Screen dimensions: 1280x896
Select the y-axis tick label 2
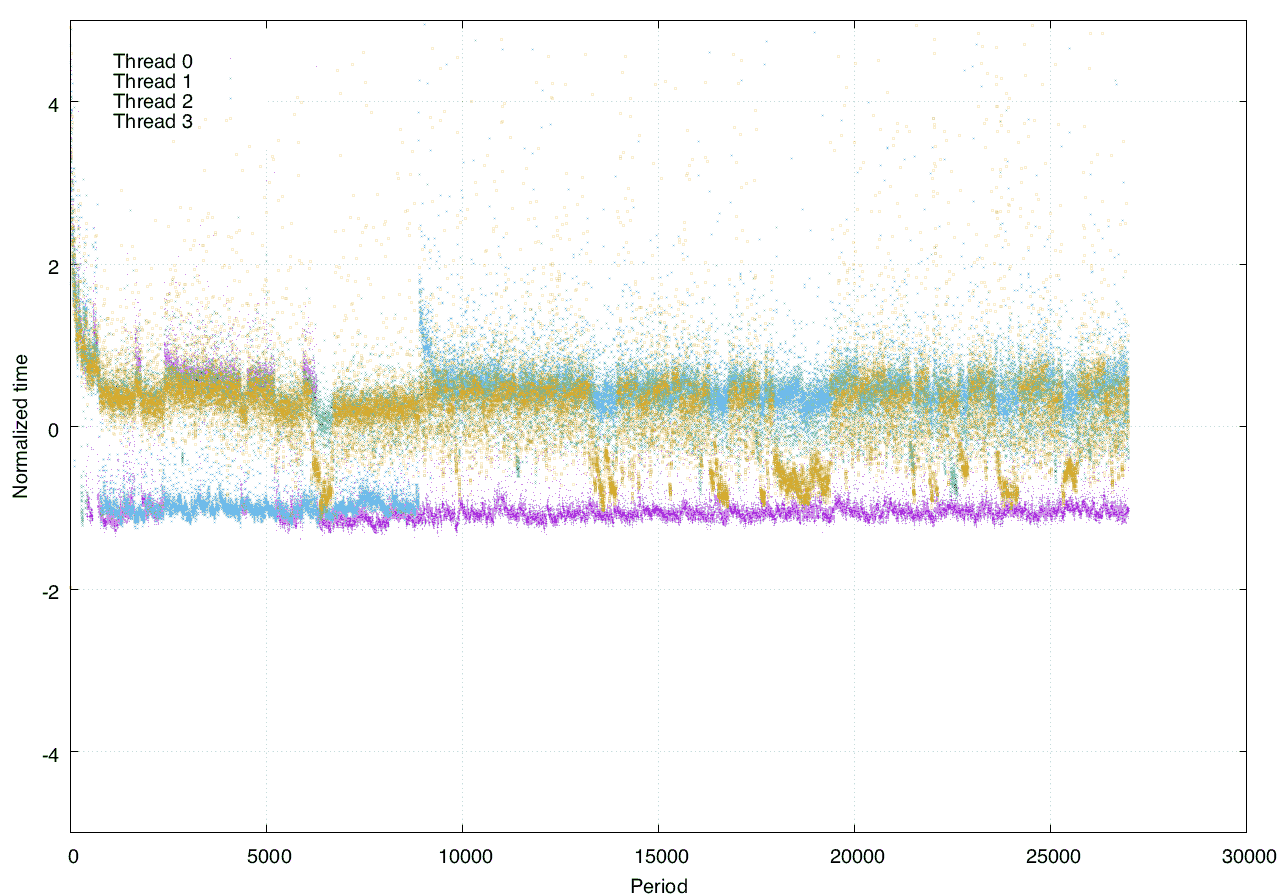[53, 266]
